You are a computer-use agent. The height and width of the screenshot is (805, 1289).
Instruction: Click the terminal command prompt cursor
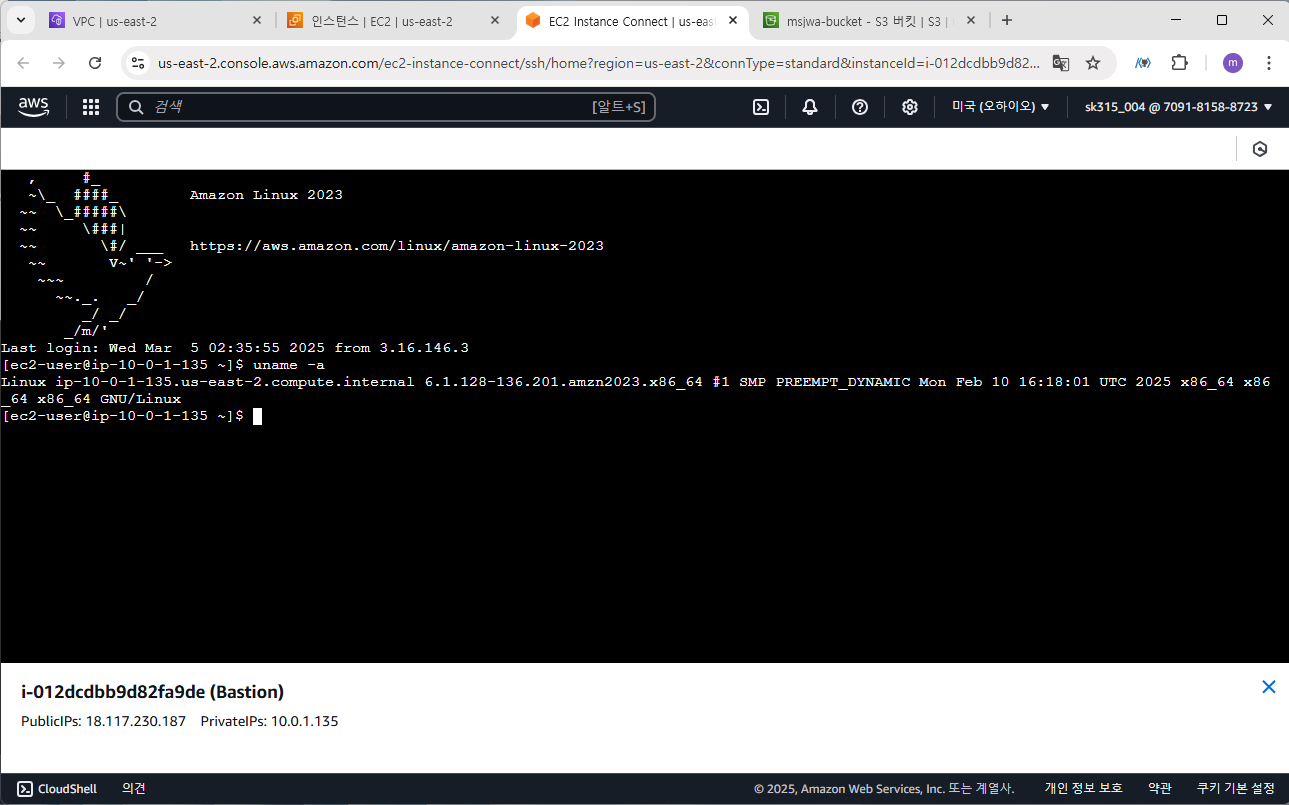tap(257, 416)
